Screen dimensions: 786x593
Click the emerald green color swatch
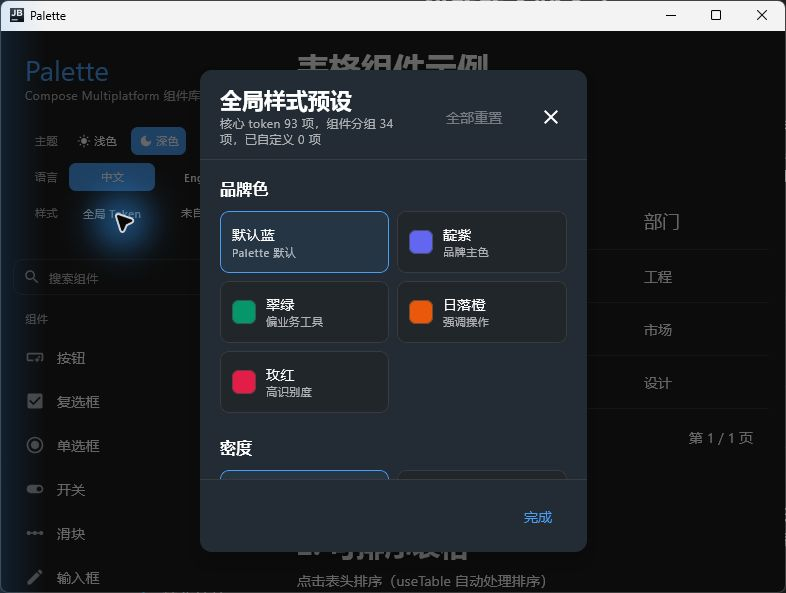(x=244, y=312)
